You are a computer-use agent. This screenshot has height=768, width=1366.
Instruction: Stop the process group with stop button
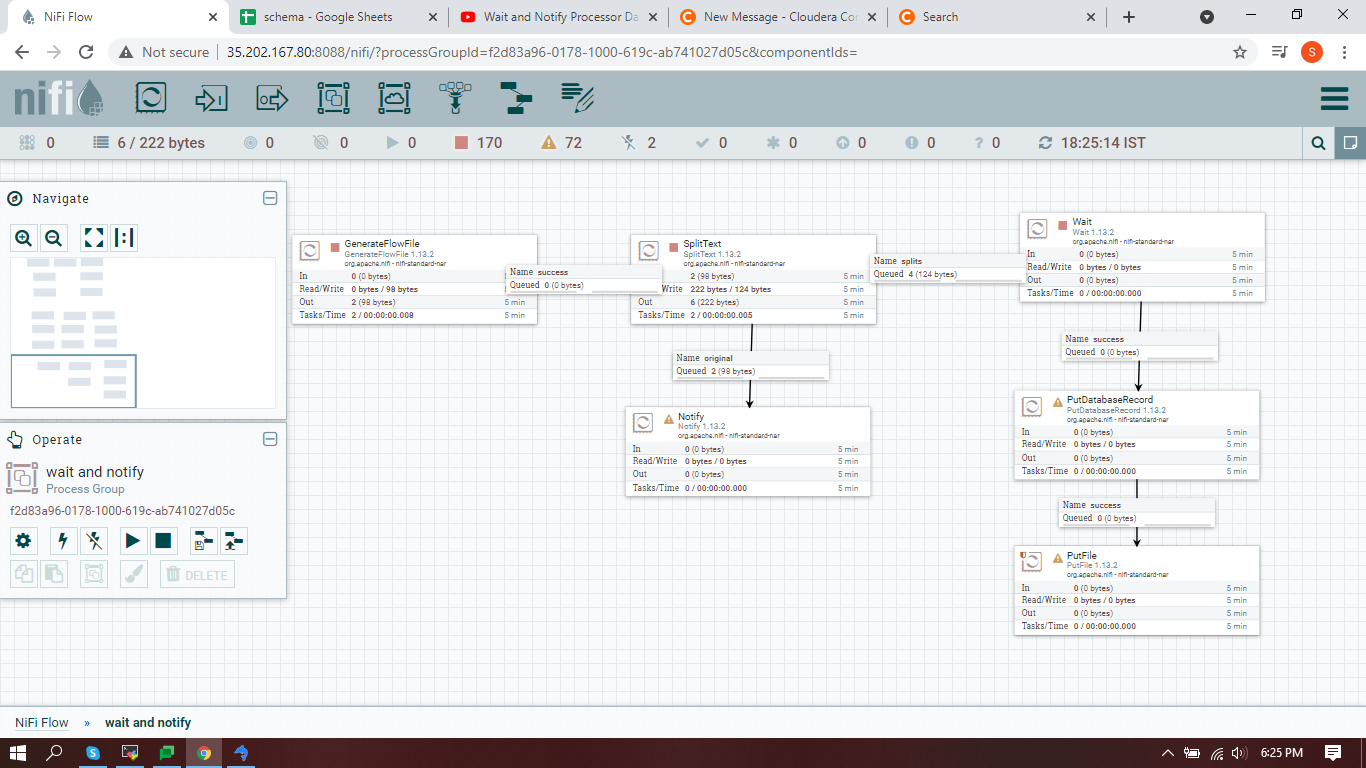pyautogui.click(x=164, y=541)
